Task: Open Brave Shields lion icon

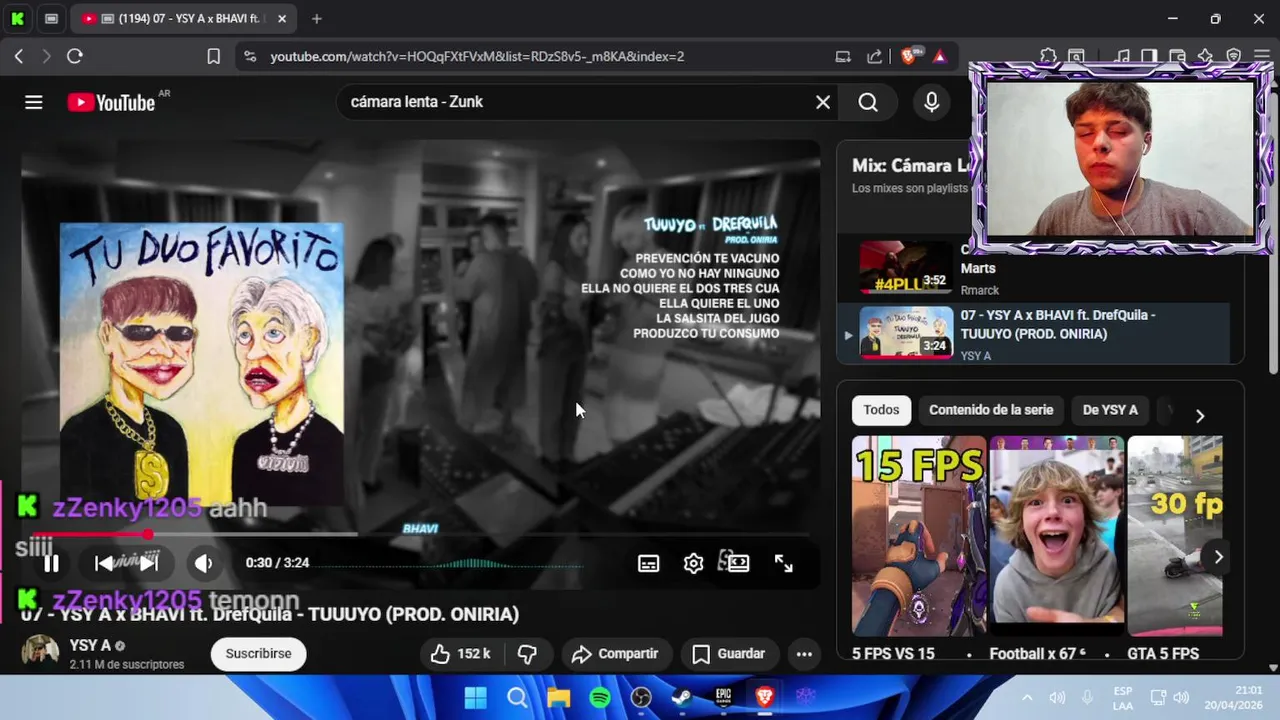Action: click(x=909, y=56)
